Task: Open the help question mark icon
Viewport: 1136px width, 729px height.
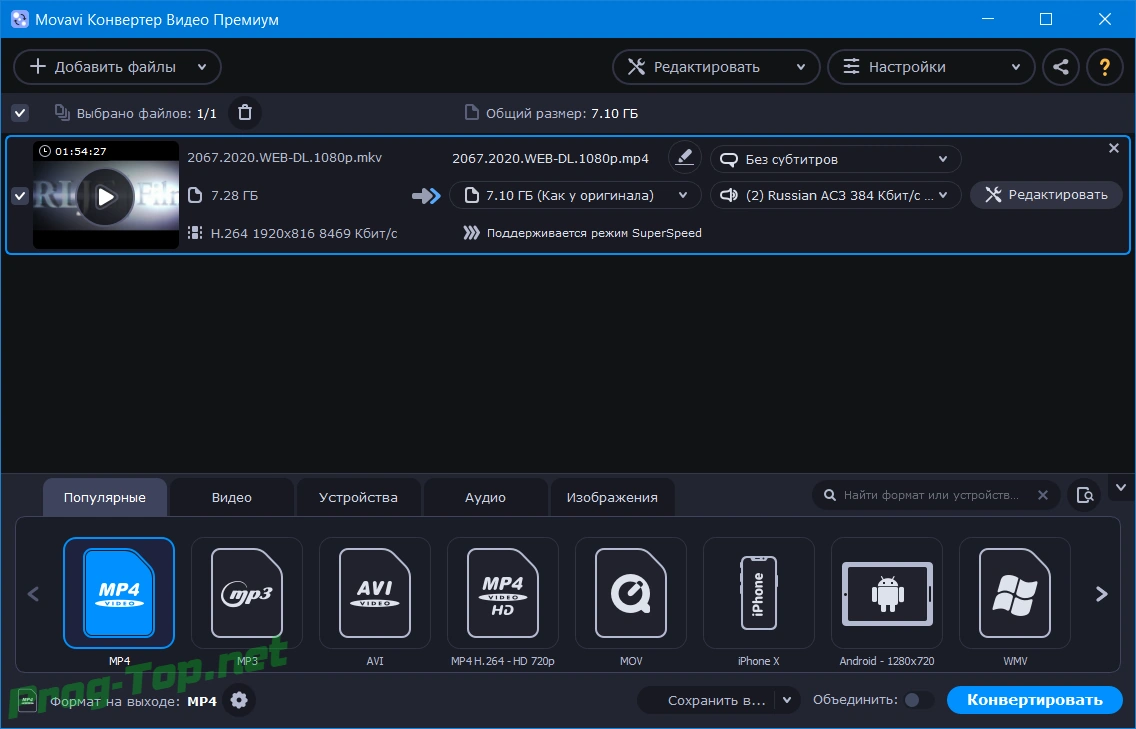Action: point(1104,67)
